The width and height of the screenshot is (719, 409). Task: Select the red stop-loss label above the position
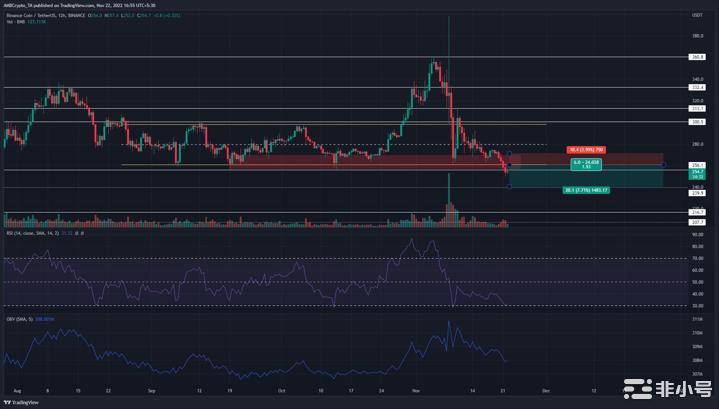pyautogui.click(x=587, y=149)
